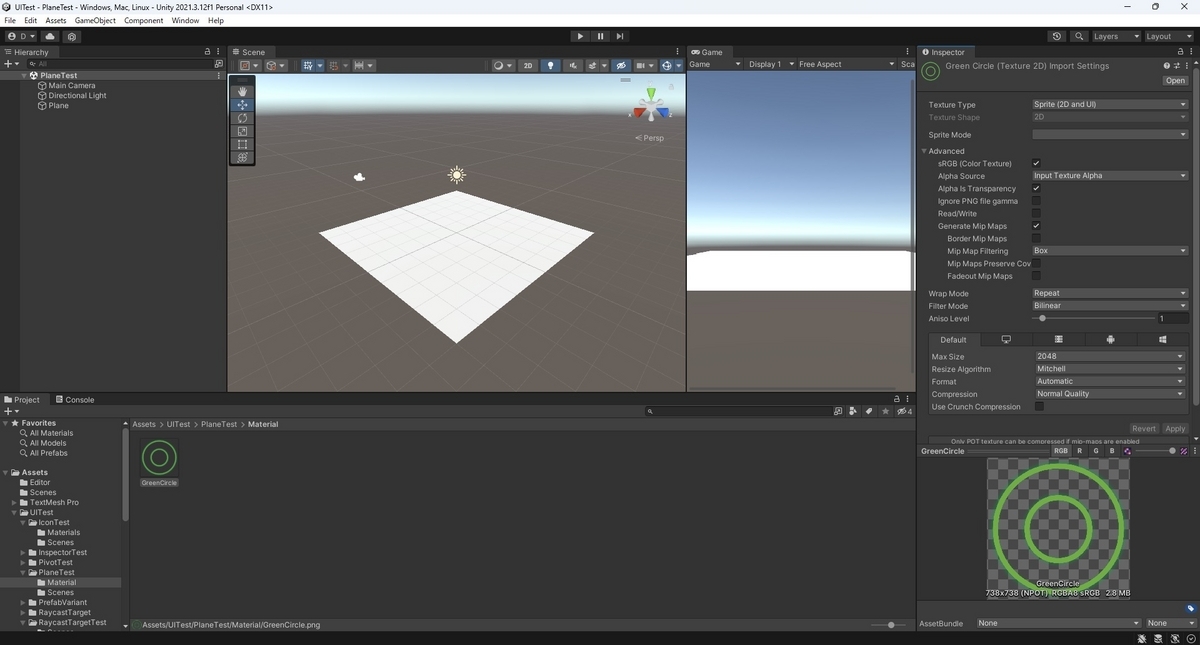Click the Play button
This screenshot has height=645, width=1200.
[580, 36]
